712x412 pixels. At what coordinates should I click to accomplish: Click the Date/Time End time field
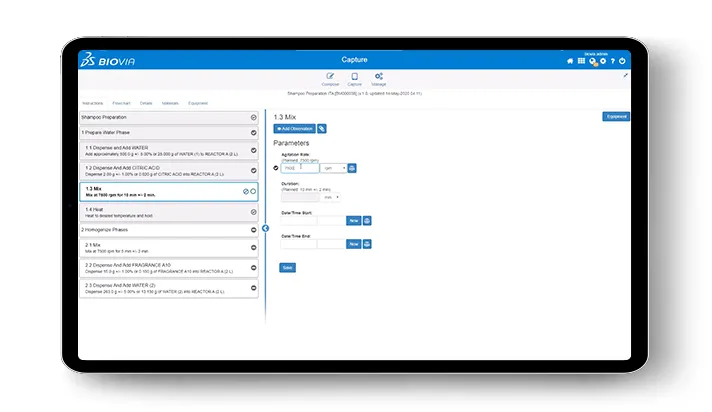(331, 244)
